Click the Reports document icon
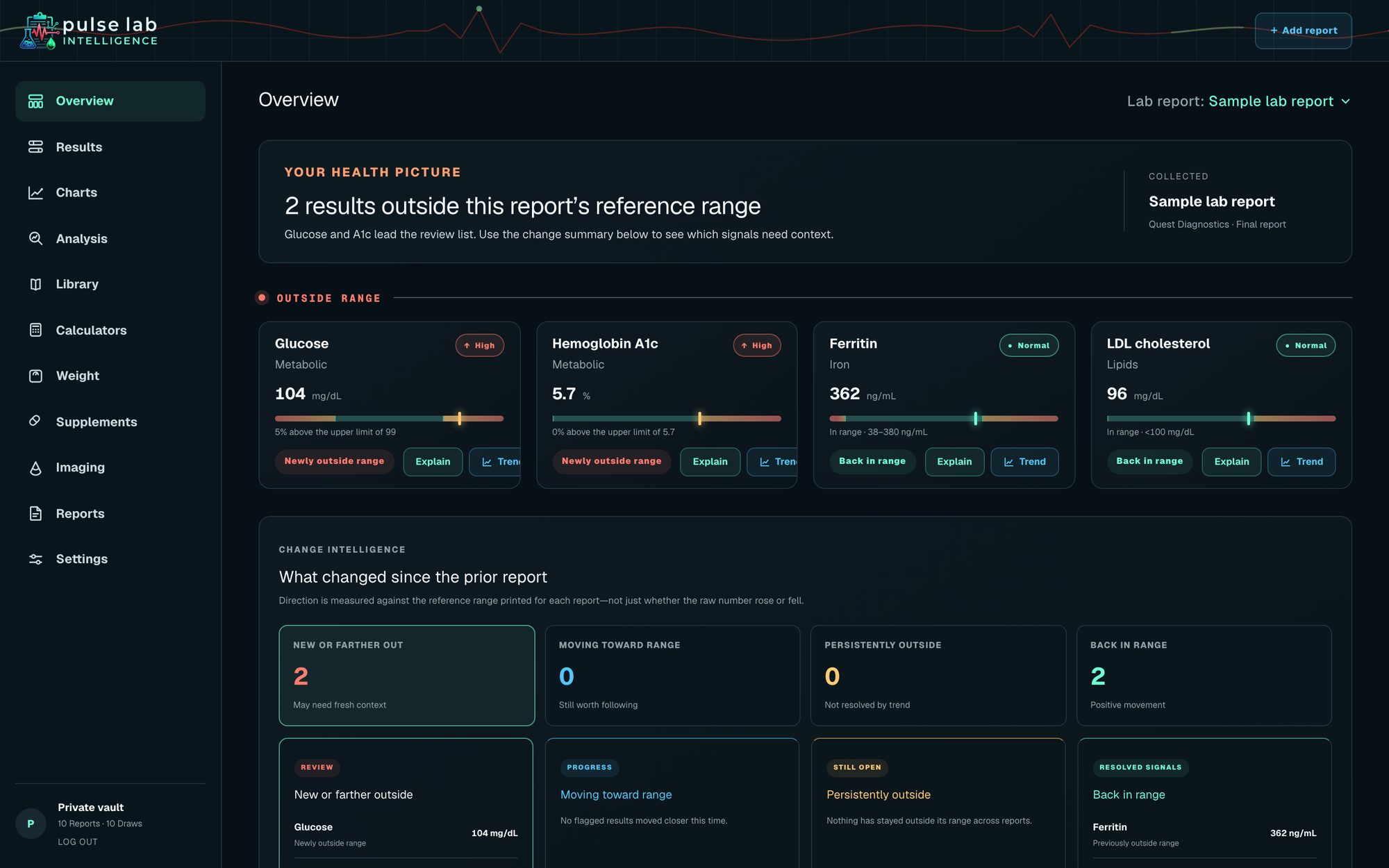 [x=35, y=513]
